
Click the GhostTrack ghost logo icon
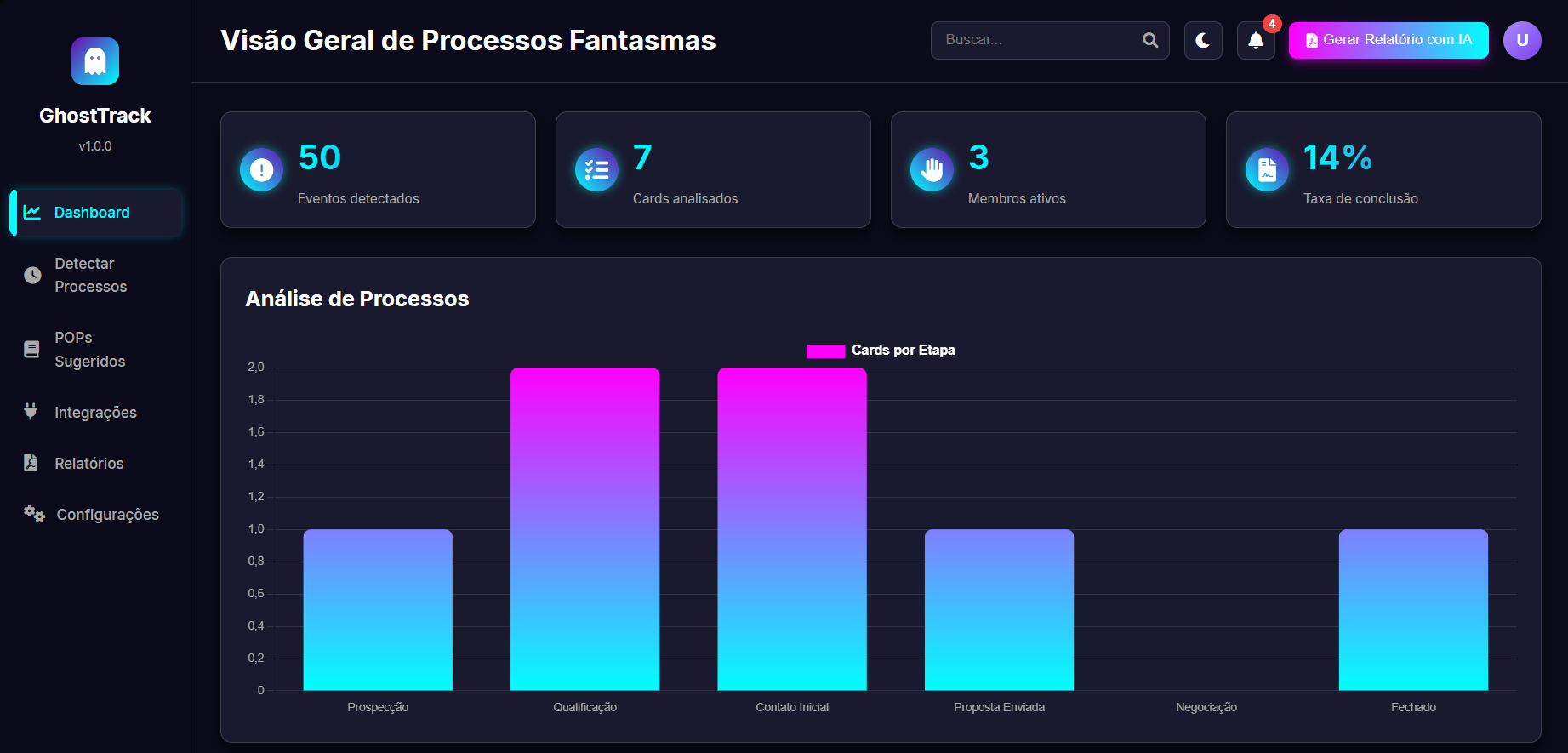coord(94,61)
